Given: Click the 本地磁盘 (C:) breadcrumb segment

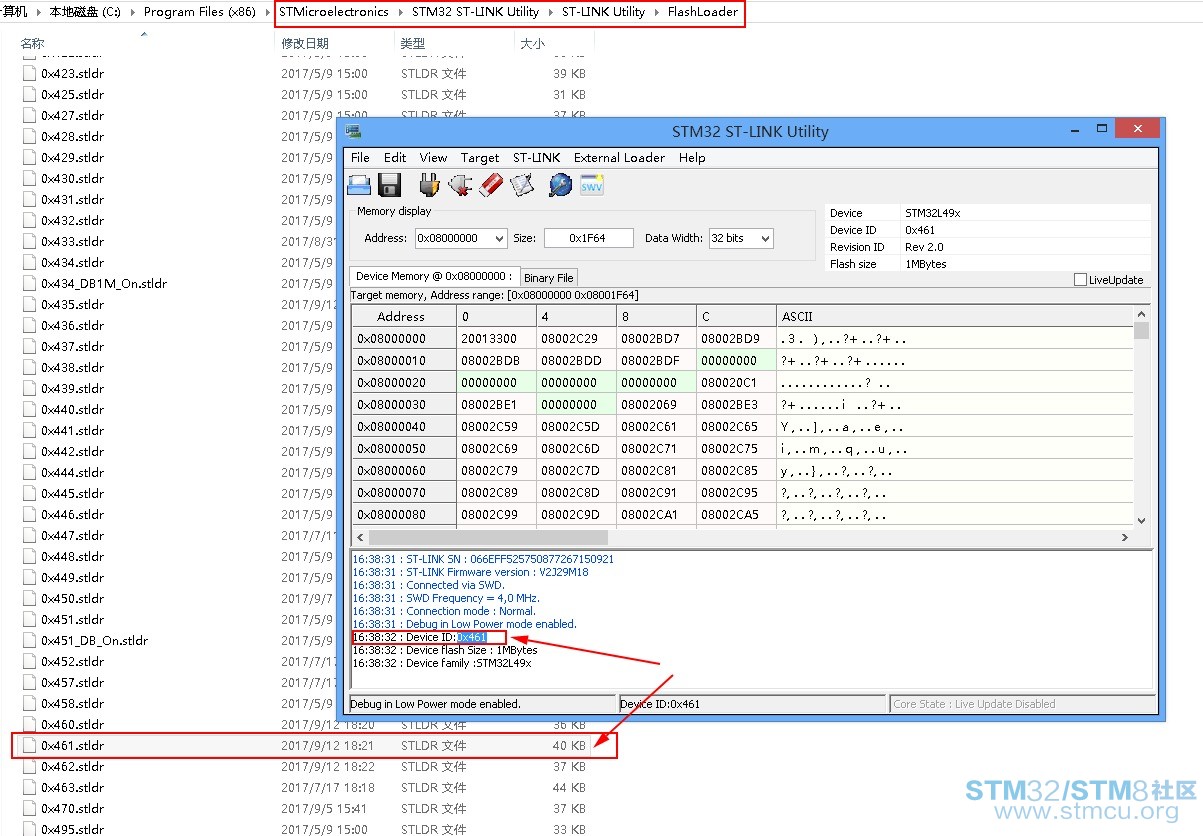Looking at the screenshot, I should [85, 12].
